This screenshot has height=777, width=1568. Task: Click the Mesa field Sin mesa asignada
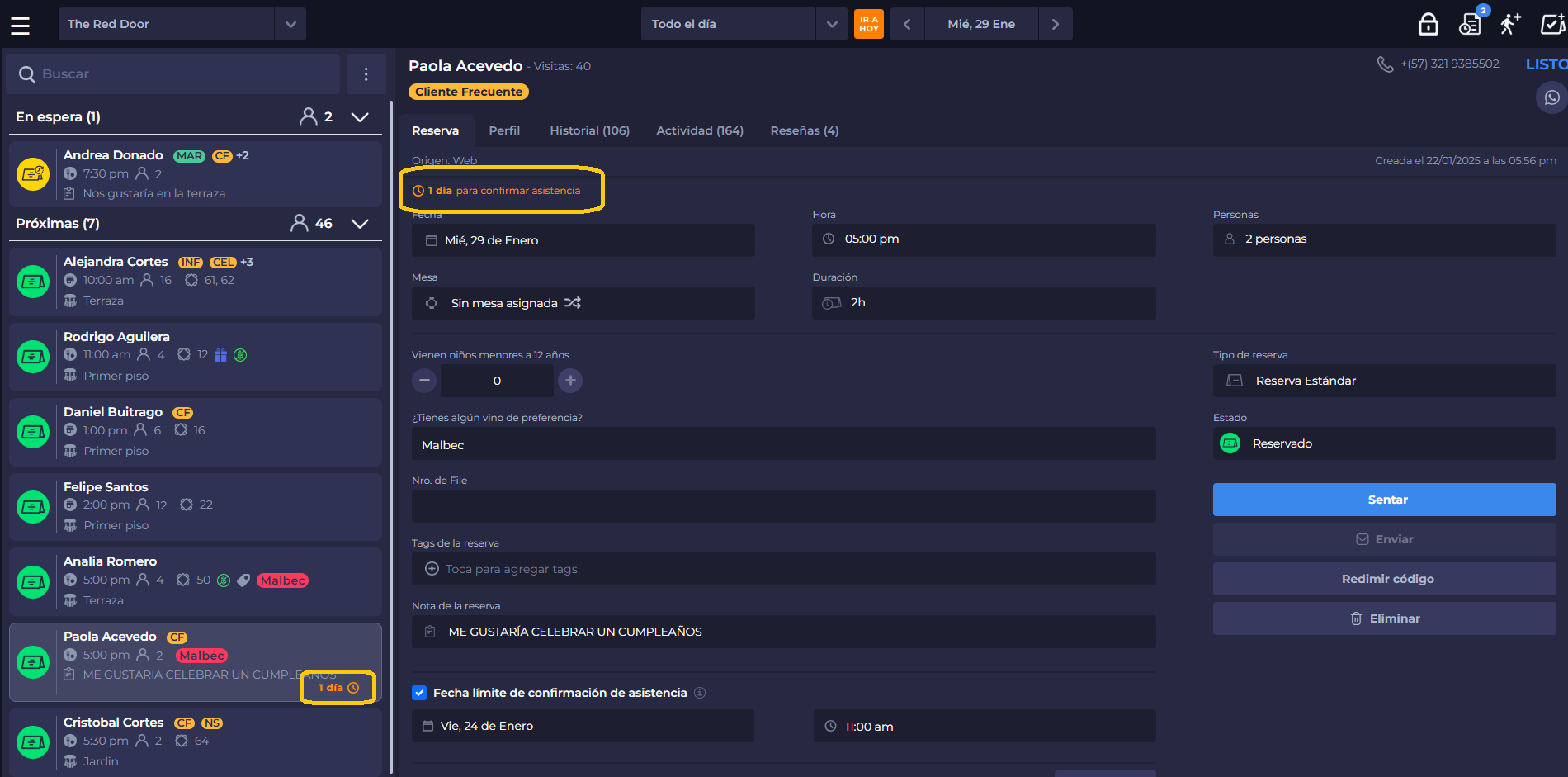click(x=583, y=303)
